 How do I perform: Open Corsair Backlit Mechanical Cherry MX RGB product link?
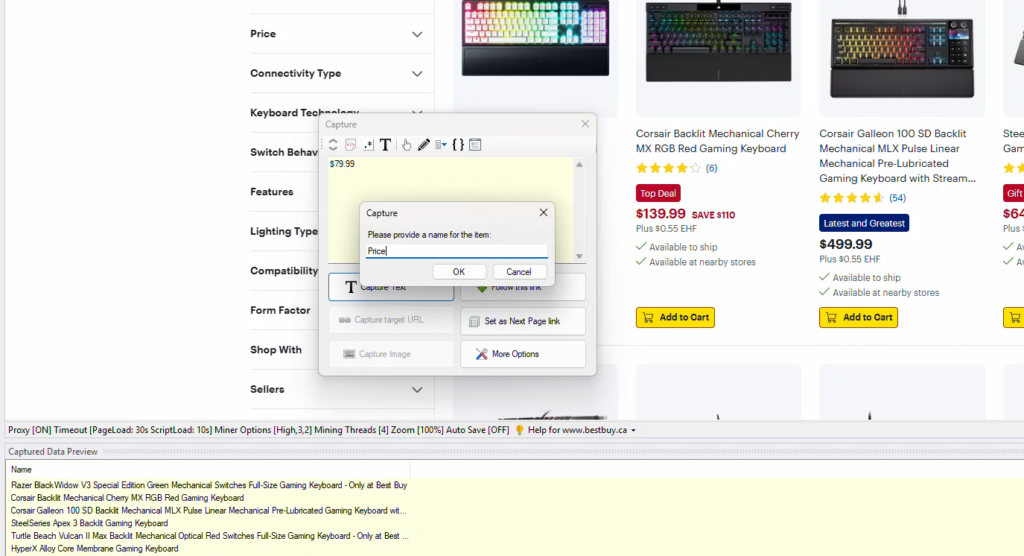(x=718, y=141)
